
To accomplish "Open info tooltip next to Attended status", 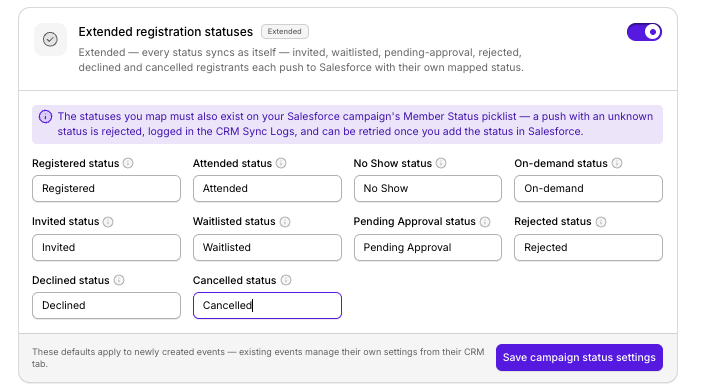I will coord(281,163).
